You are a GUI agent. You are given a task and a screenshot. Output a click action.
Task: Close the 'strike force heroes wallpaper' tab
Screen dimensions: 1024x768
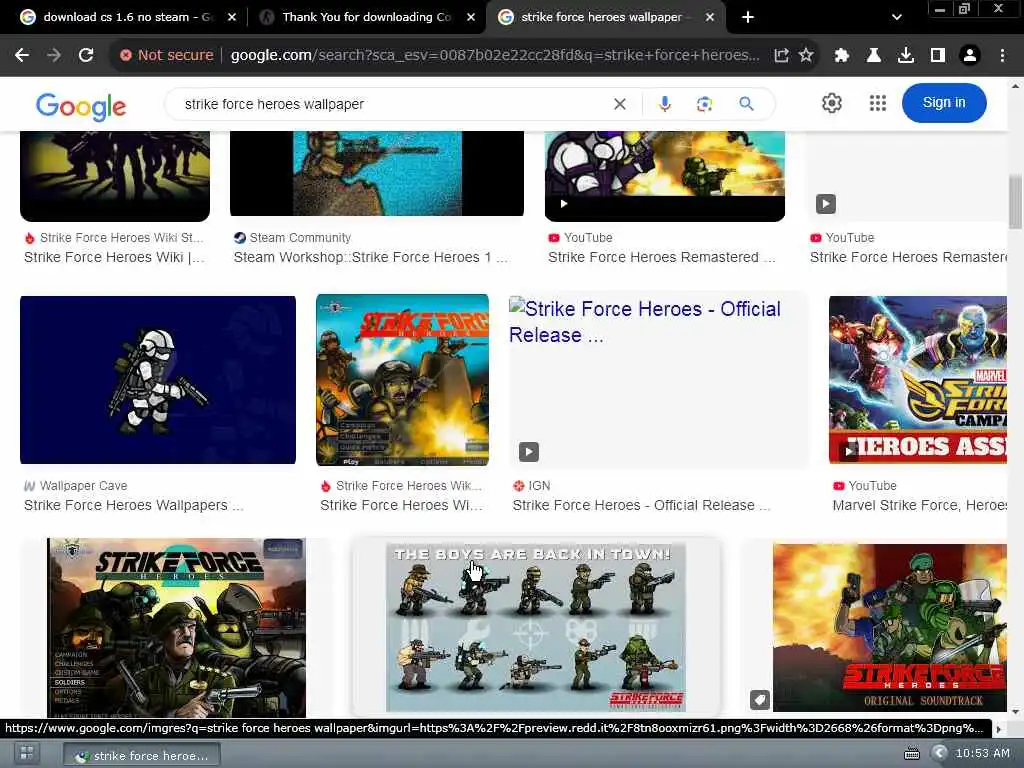[x=710, y=17]
